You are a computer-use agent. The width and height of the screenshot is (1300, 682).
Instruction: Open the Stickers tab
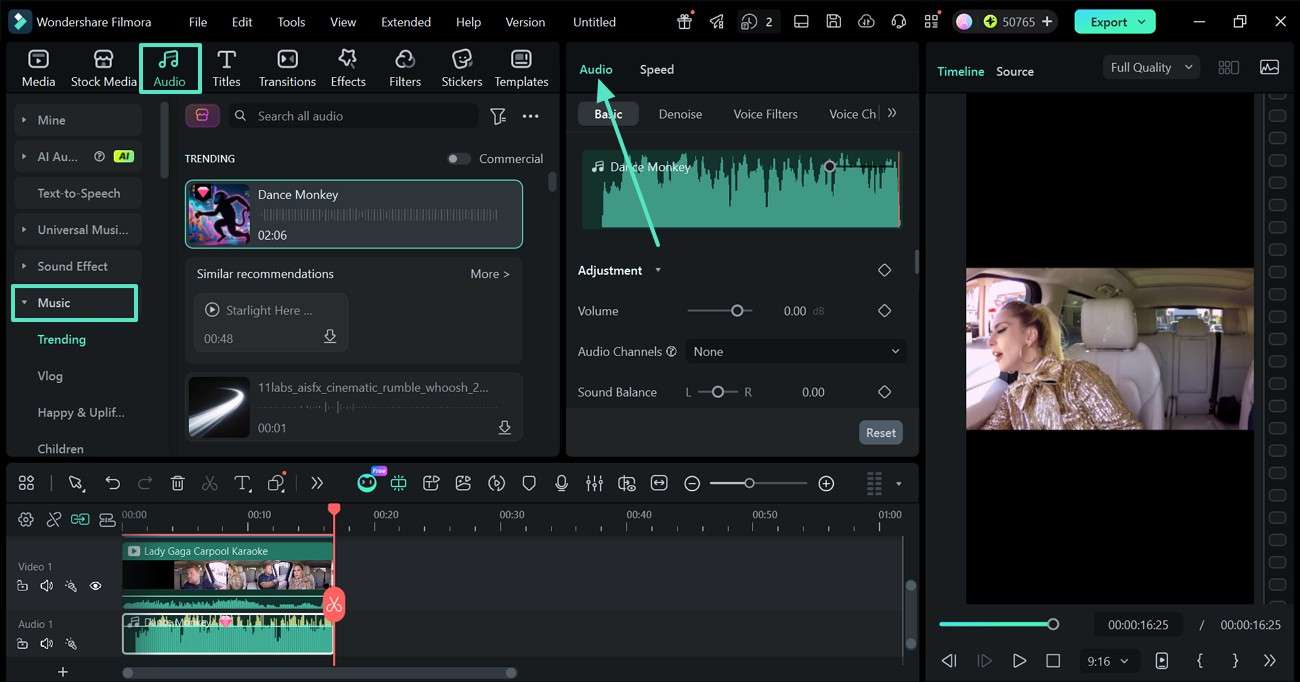(x=462, y=69)
